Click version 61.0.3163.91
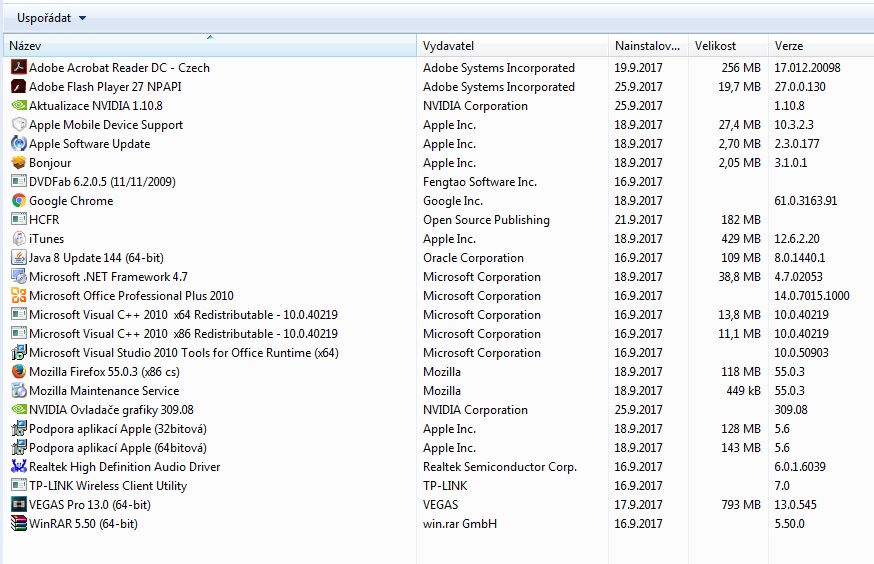 point(805,201)
